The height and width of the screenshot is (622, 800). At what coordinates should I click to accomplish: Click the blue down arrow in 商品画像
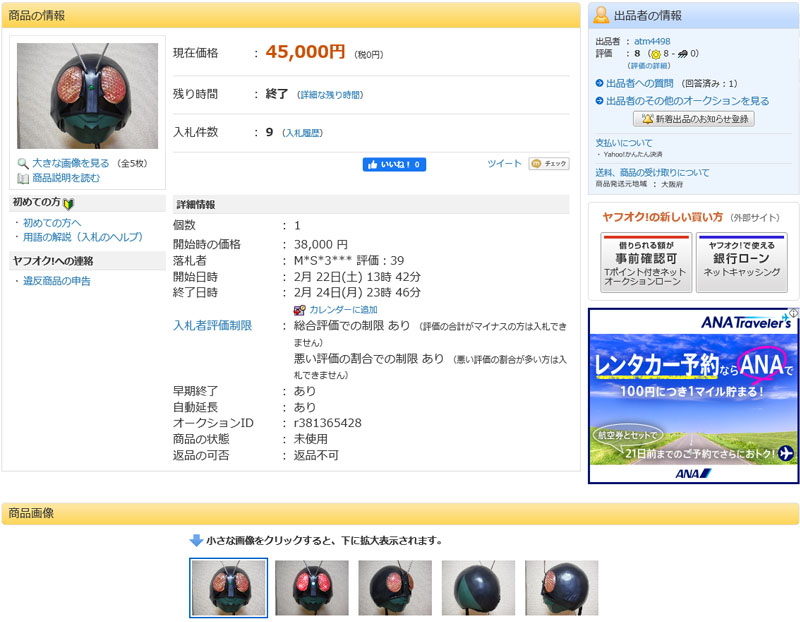(196, 540)
